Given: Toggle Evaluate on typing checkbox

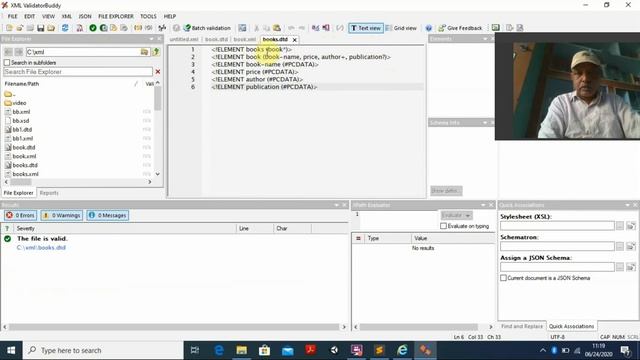Looking at the screenshot, I should click(443, 226).
